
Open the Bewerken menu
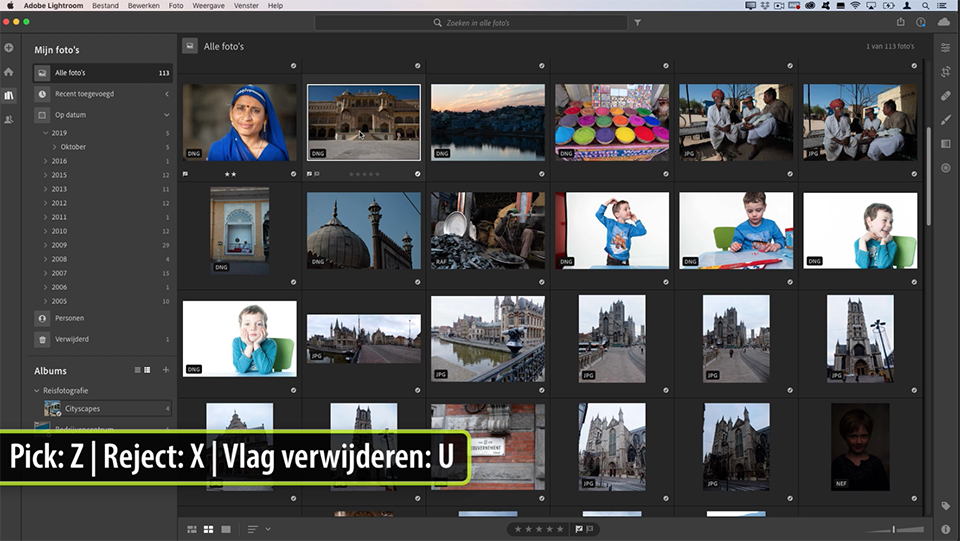coord(144,6)
